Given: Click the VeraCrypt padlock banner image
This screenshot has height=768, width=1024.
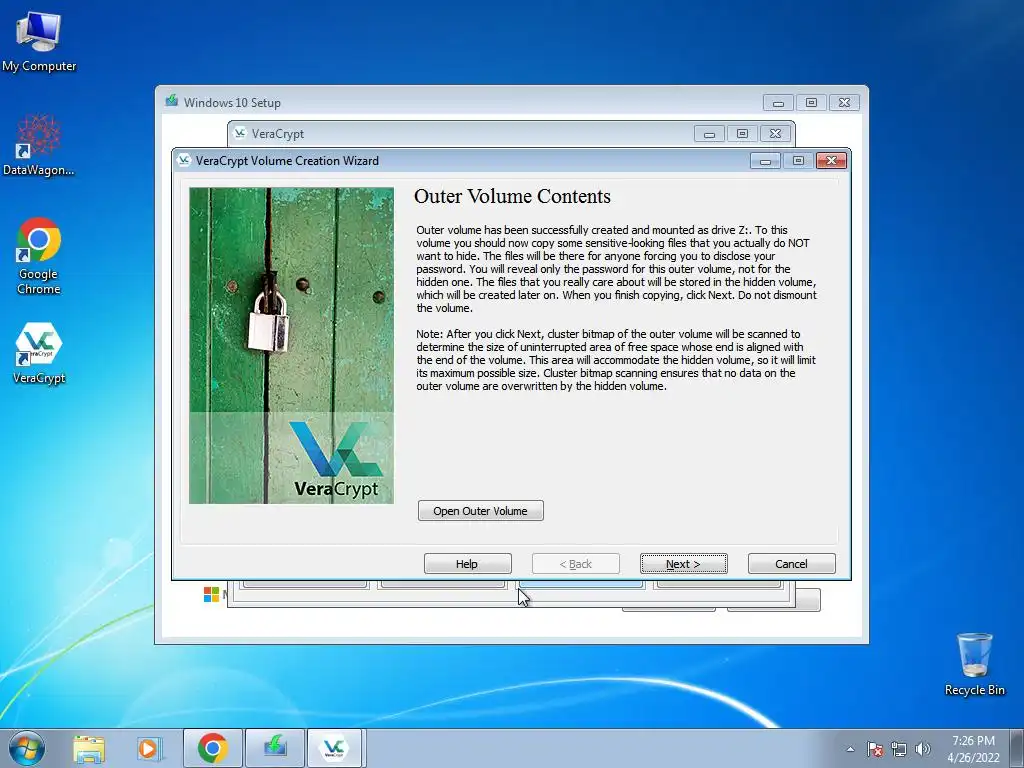Looking at the screenshot, I should 291,345.
